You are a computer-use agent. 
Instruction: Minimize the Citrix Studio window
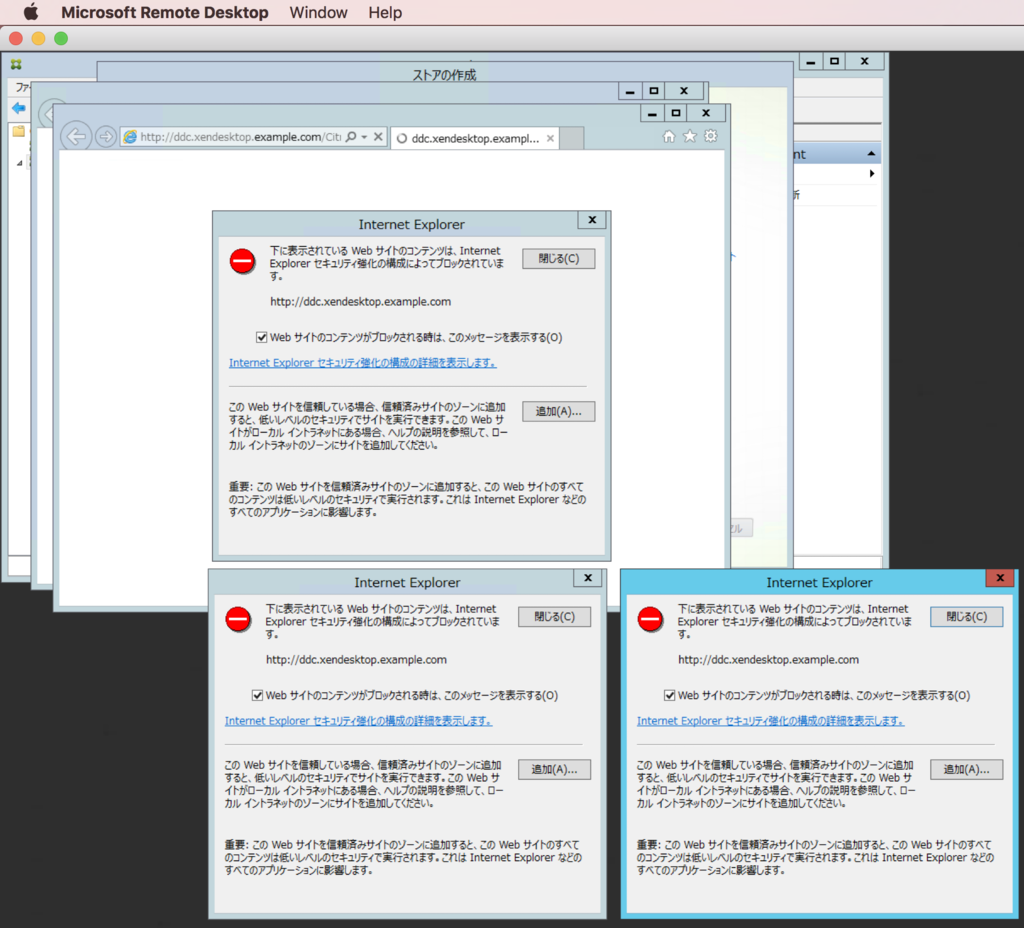point(810,61)
